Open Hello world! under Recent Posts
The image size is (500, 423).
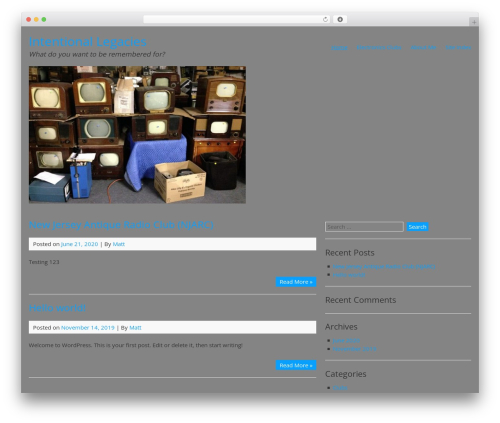349,275
